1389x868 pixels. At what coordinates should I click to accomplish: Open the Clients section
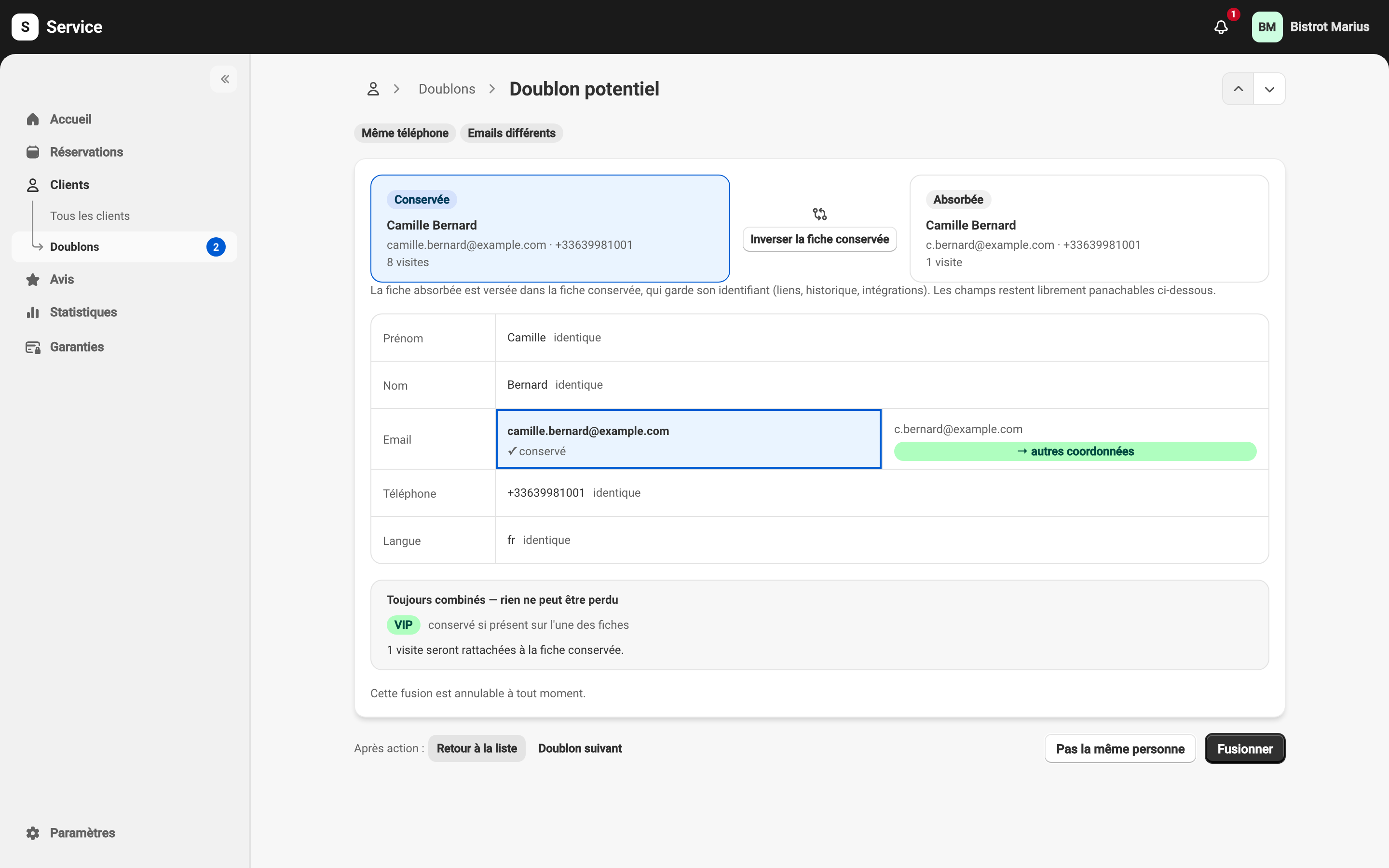[x=124, y=185]
